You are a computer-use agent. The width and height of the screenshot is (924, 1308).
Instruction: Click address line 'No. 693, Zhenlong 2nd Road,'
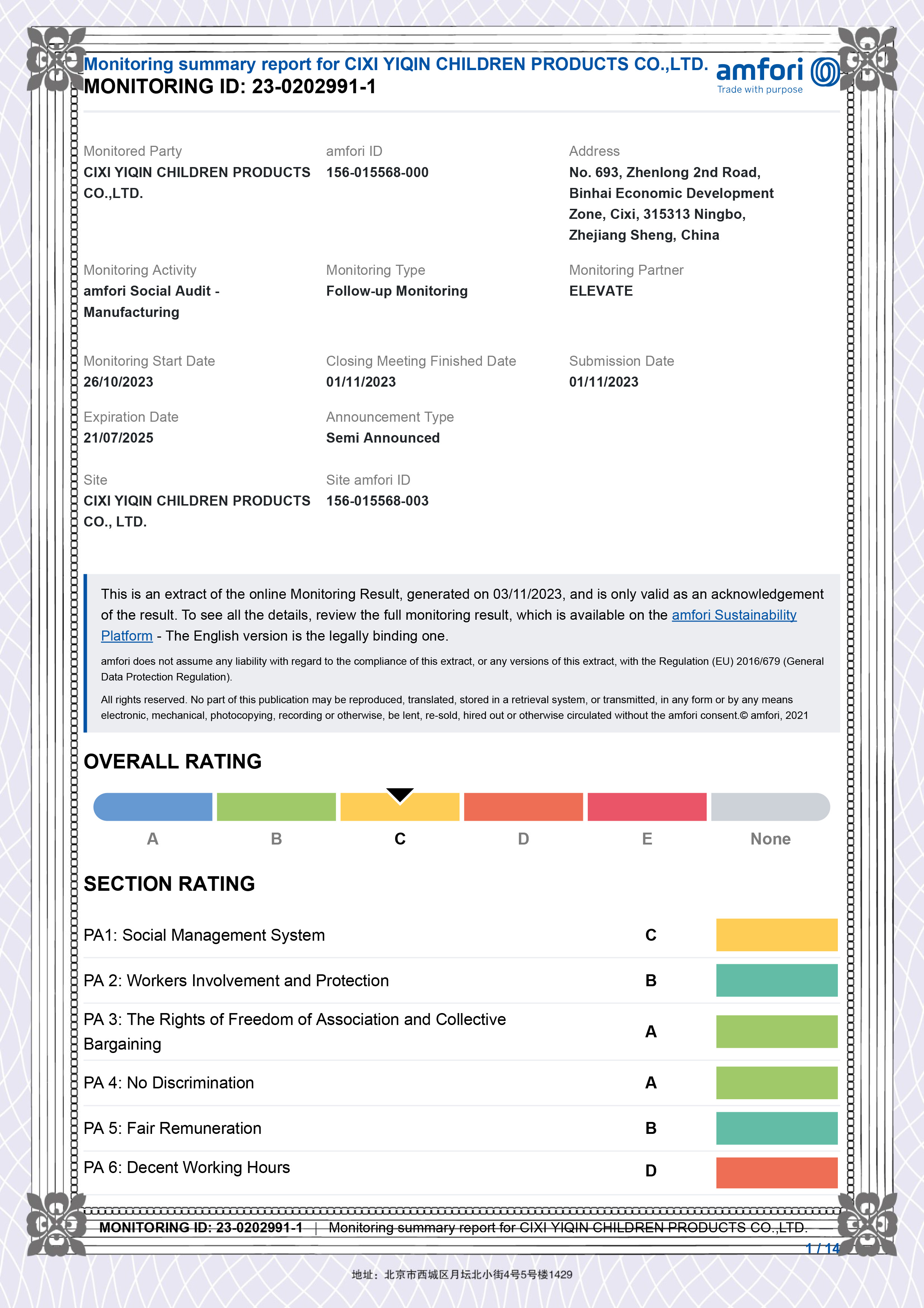[x=665, y=173]
